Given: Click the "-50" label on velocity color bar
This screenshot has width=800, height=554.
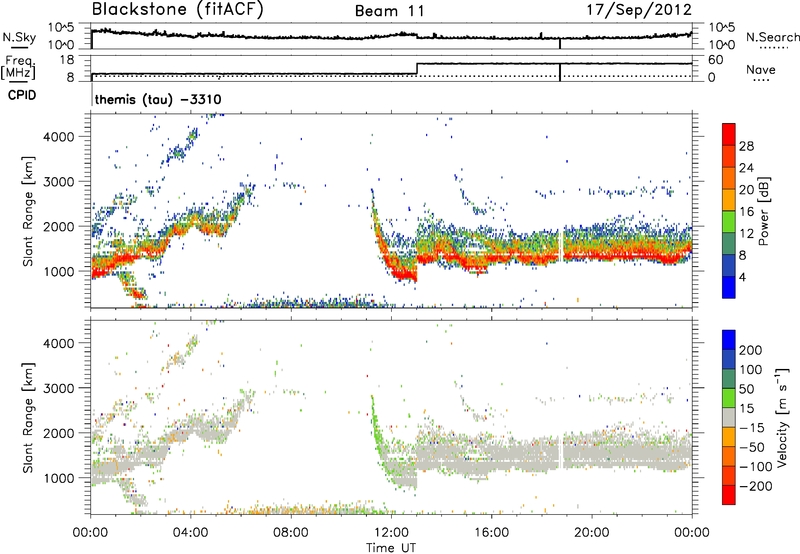Looking at the screenshot, I should click(x=751, y=447).
